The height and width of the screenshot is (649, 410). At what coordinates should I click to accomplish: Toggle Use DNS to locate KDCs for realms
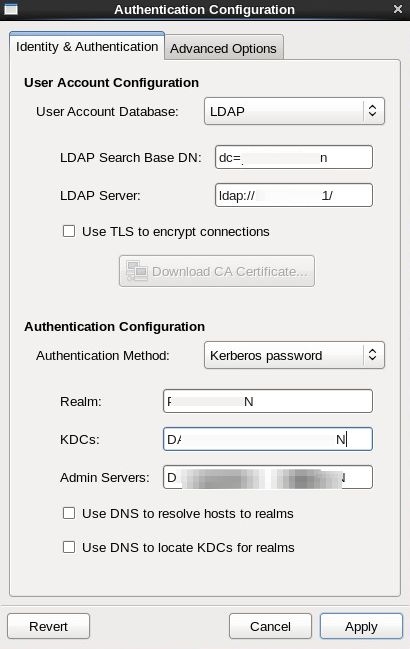(x=69, y=547)
